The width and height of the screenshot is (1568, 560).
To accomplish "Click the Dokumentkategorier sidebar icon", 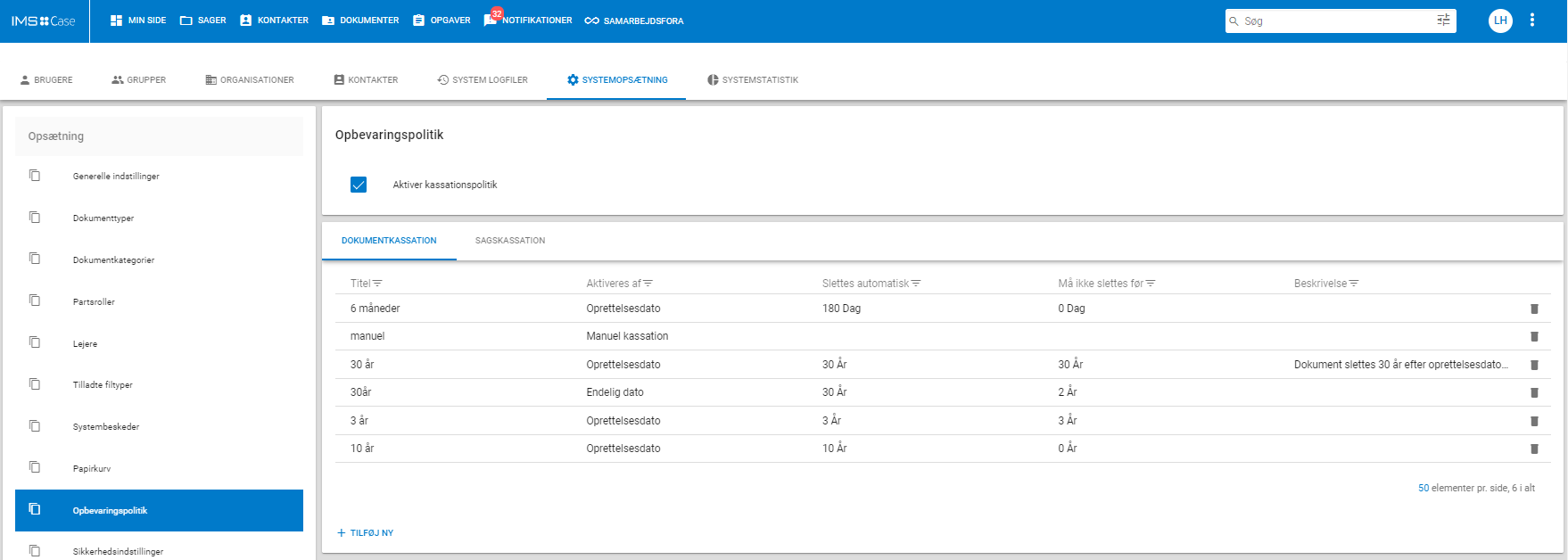I will (x=35, y=259).
